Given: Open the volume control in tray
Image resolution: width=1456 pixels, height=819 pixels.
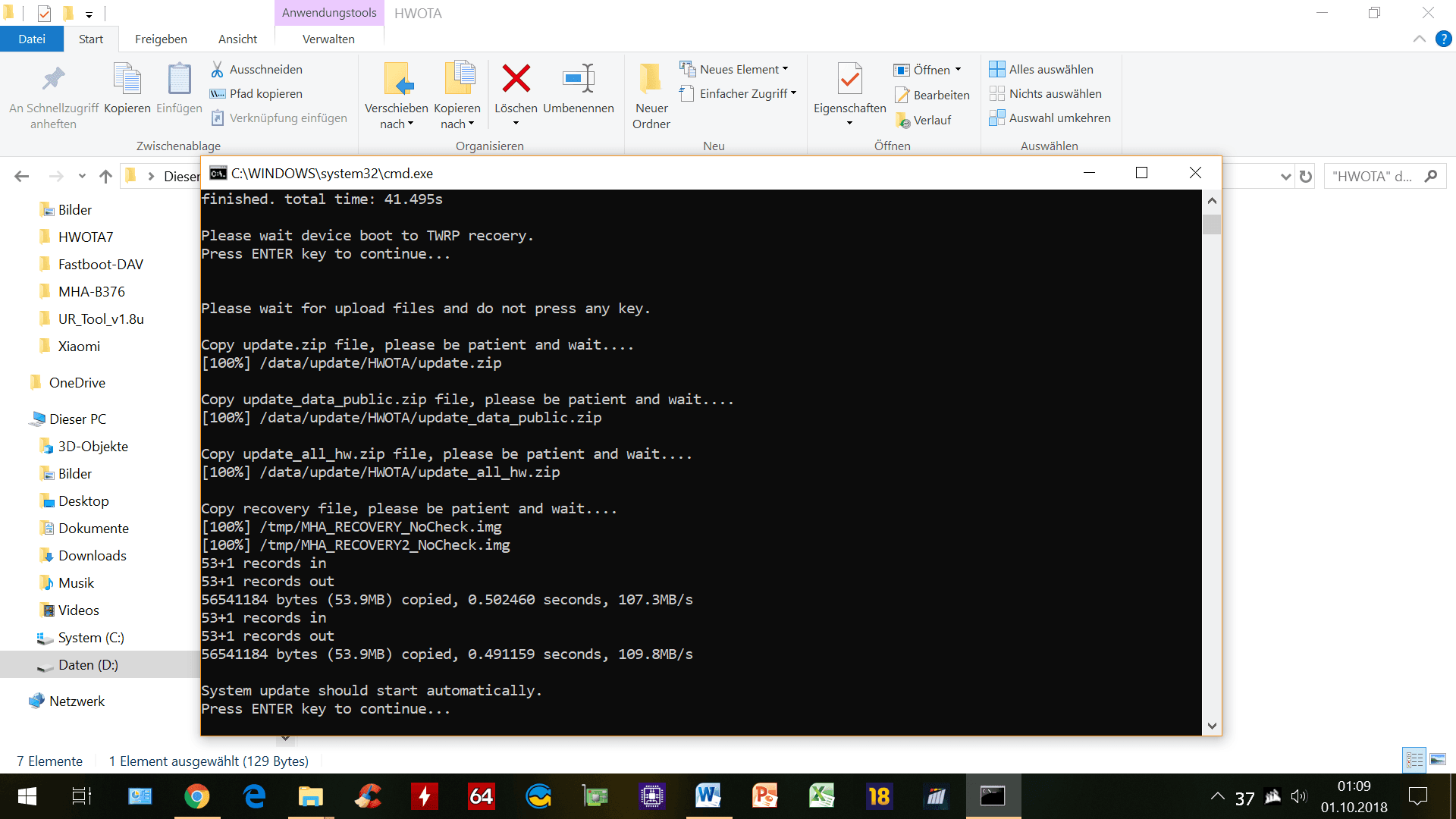Looking at the screenshot, I should coord(1299,796).
